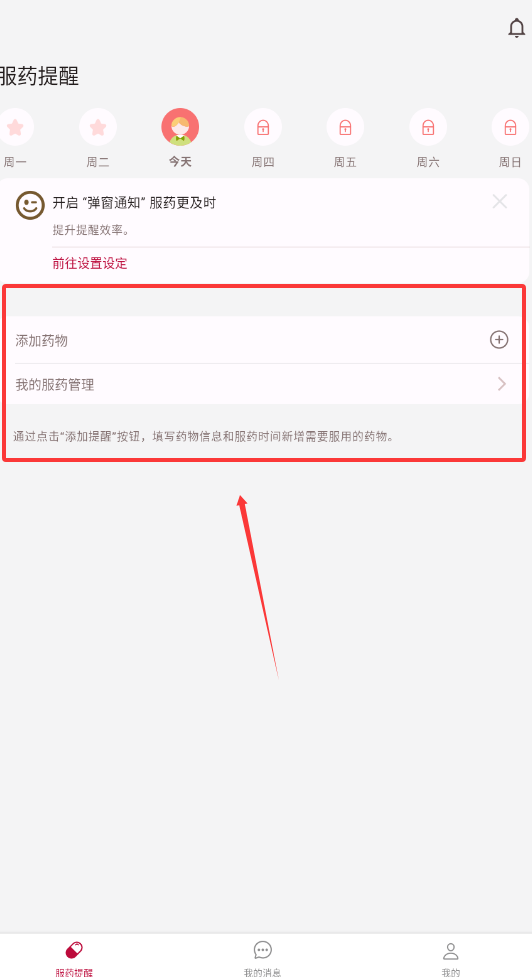Dismiss the popup notification banner
This screenshot has width=532, height=977.
tap(500, 201)
